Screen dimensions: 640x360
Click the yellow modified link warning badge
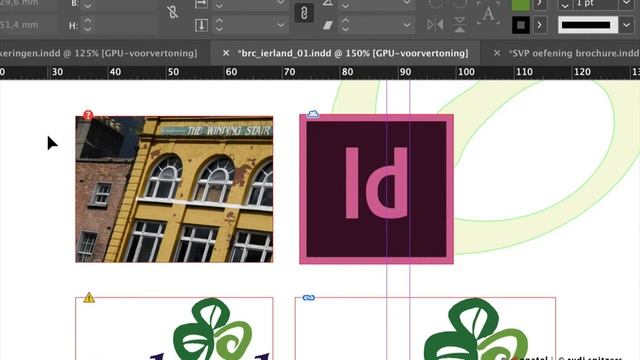[89, 298]
